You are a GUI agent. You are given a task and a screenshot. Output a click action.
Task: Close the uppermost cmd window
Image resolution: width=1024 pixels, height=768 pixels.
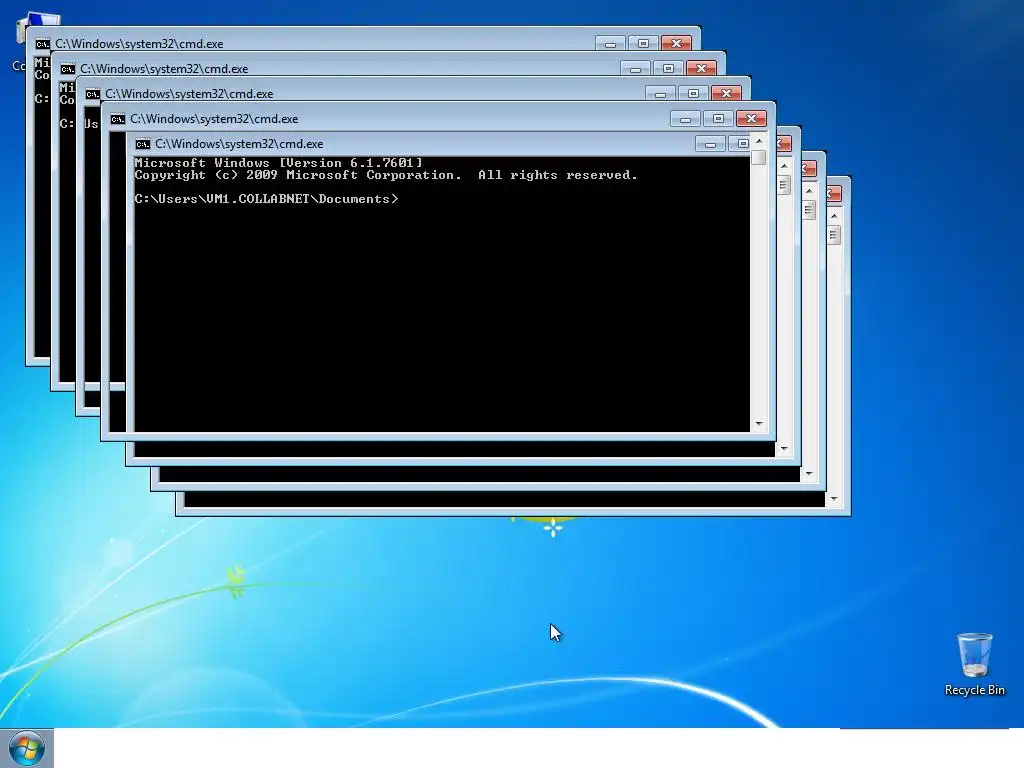click(x=677, y=43)
